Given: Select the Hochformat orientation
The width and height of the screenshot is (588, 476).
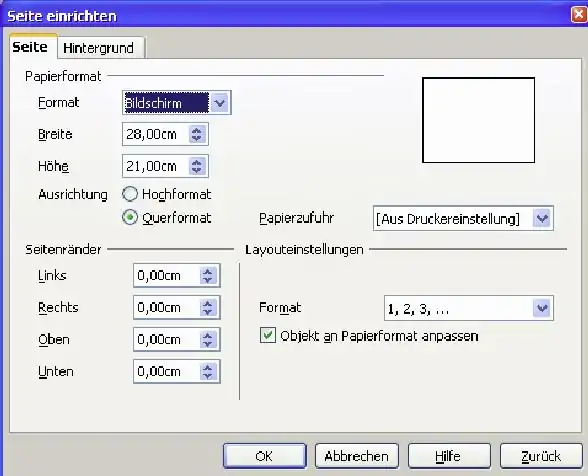Looking at the screenshot, I should point(130,194).
